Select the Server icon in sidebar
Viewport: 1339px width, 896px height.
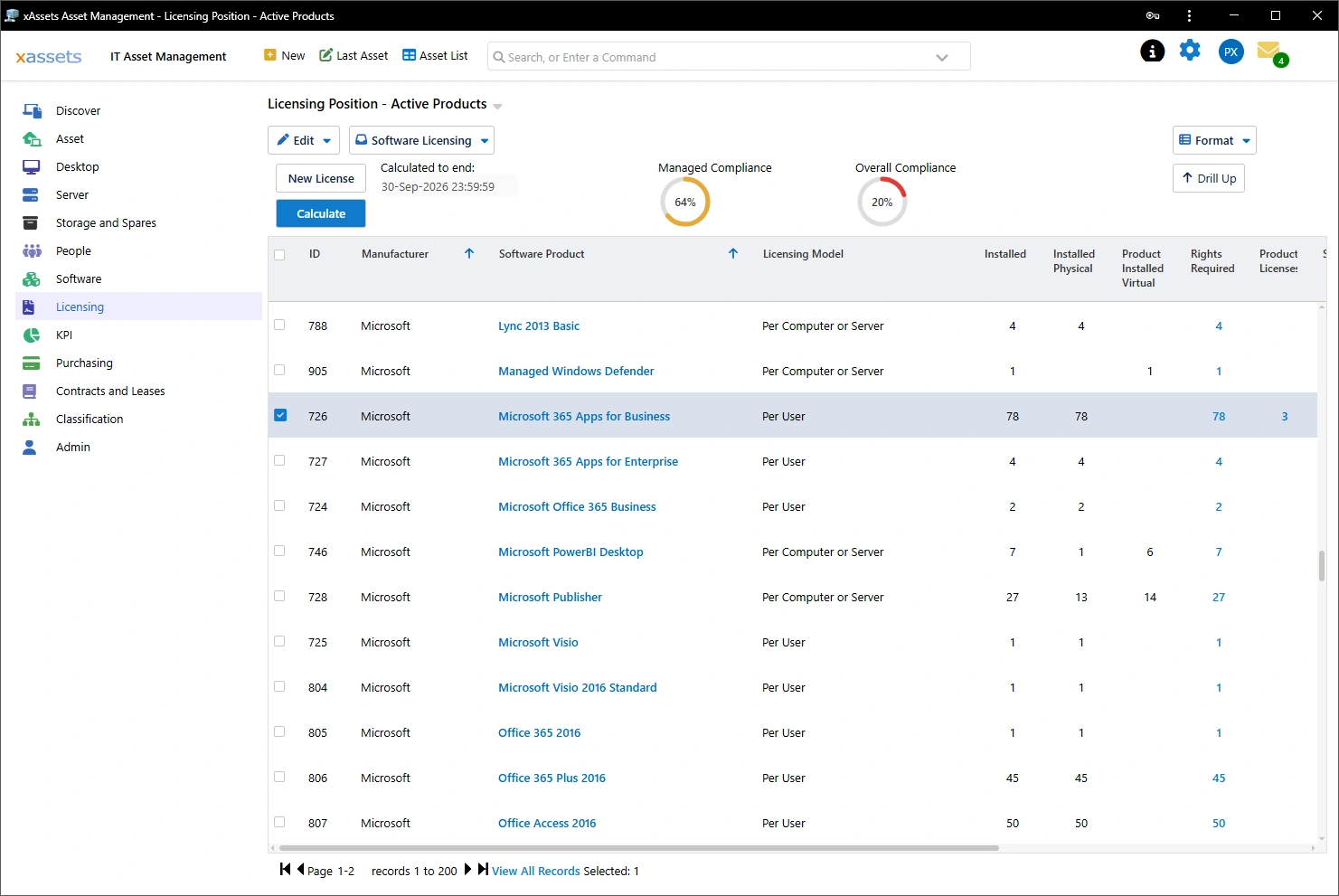(x=31, y=195)
